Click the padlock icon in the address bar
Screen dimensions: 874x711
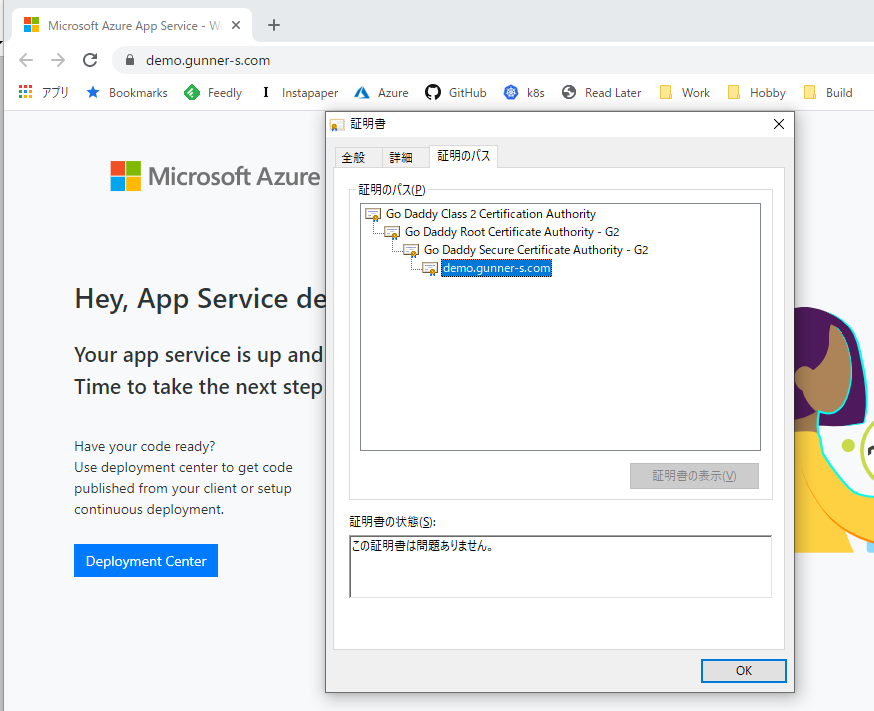(x=130, y=60)
